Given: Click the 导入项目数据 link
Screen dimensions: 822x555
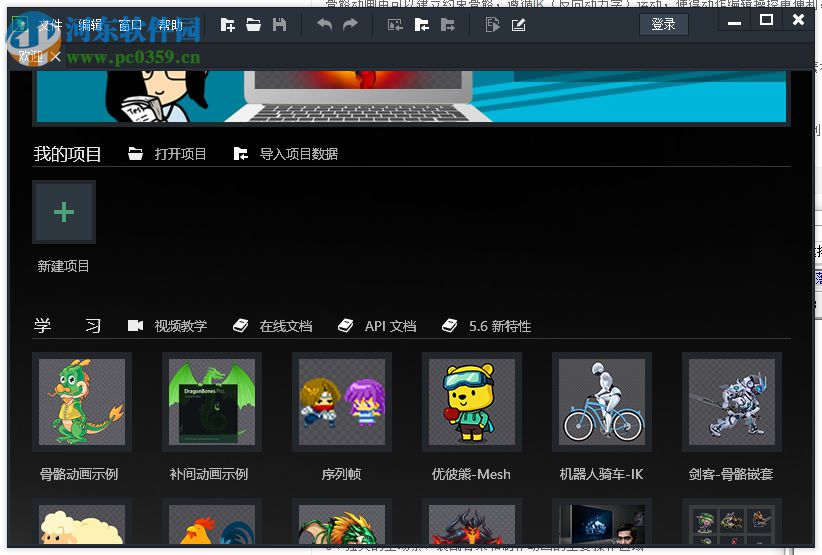Looking at the screenshot, I should pos(299,154).
